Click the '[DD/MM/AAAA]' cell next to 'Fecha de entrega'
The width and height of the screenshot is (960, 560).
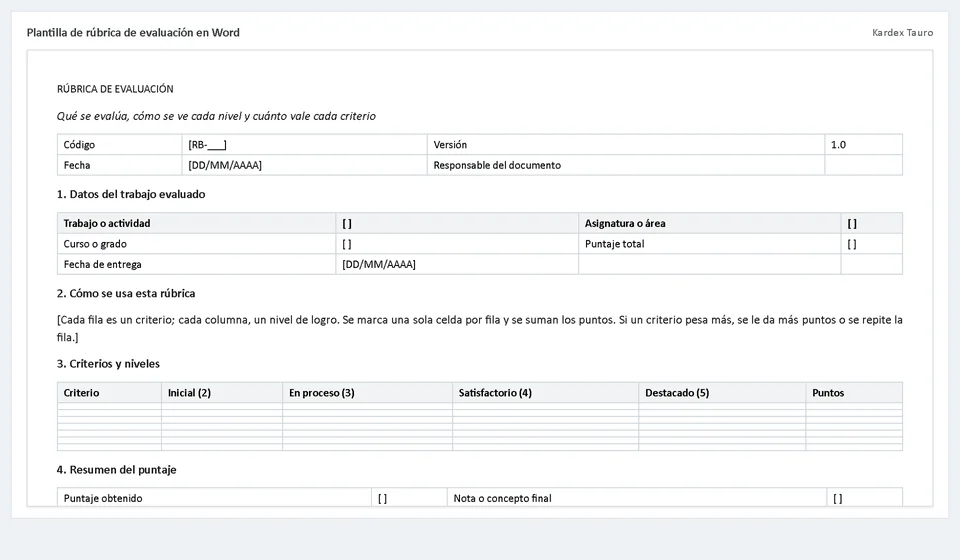457,264
